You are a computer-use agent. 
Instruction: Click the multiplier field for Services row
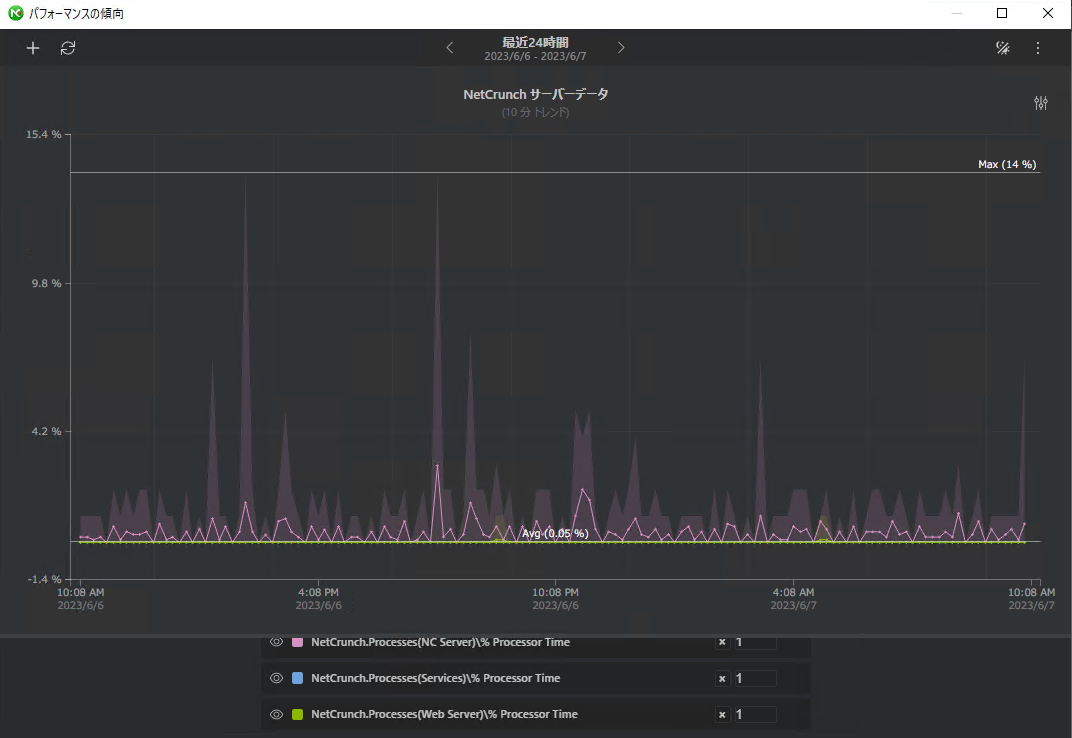pyautogui.click(x=755, y=678)
